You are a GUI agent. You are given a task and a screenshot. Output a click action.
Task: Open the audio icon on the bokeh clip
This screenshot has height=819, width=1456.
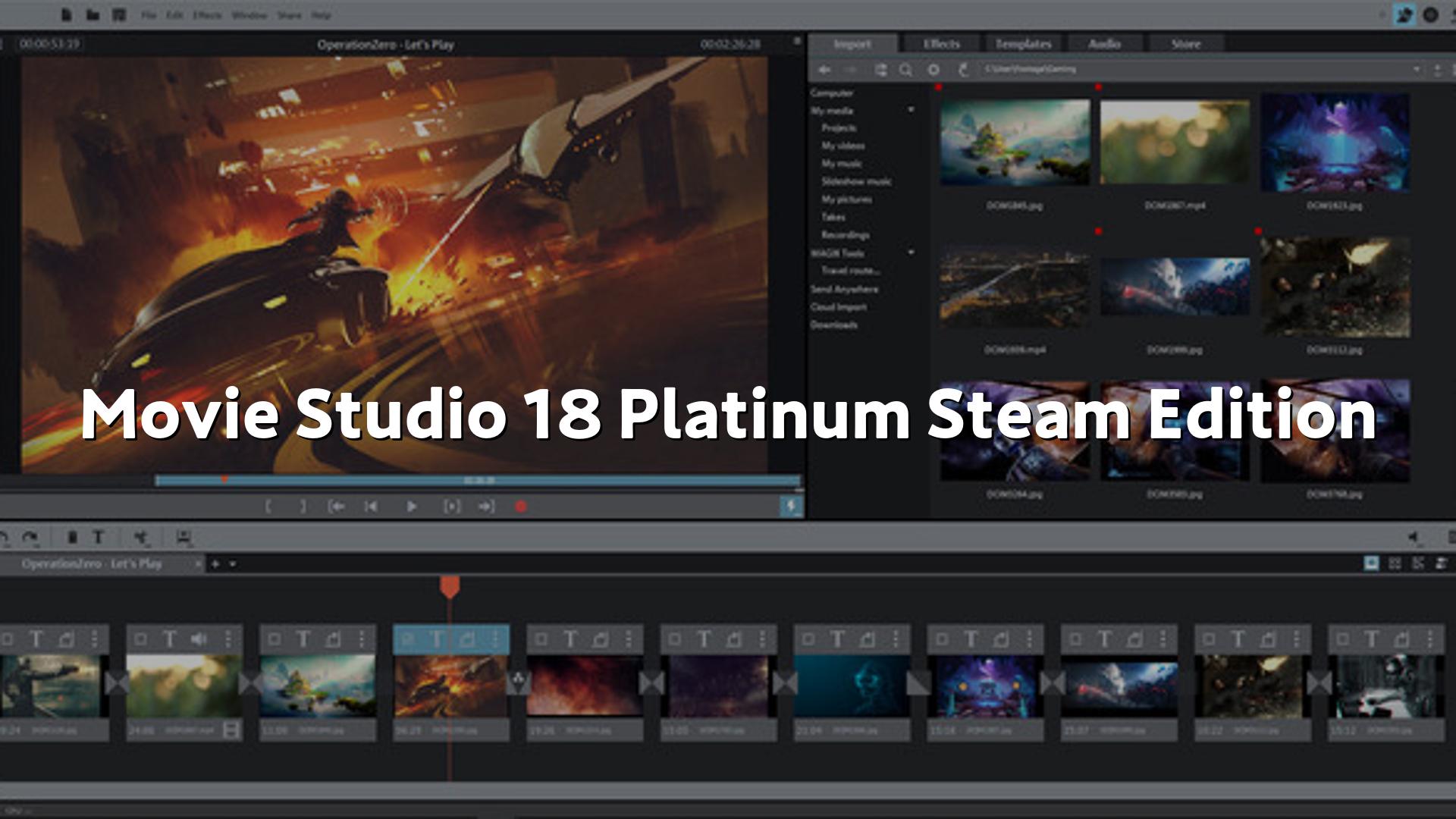pos(199,640)
